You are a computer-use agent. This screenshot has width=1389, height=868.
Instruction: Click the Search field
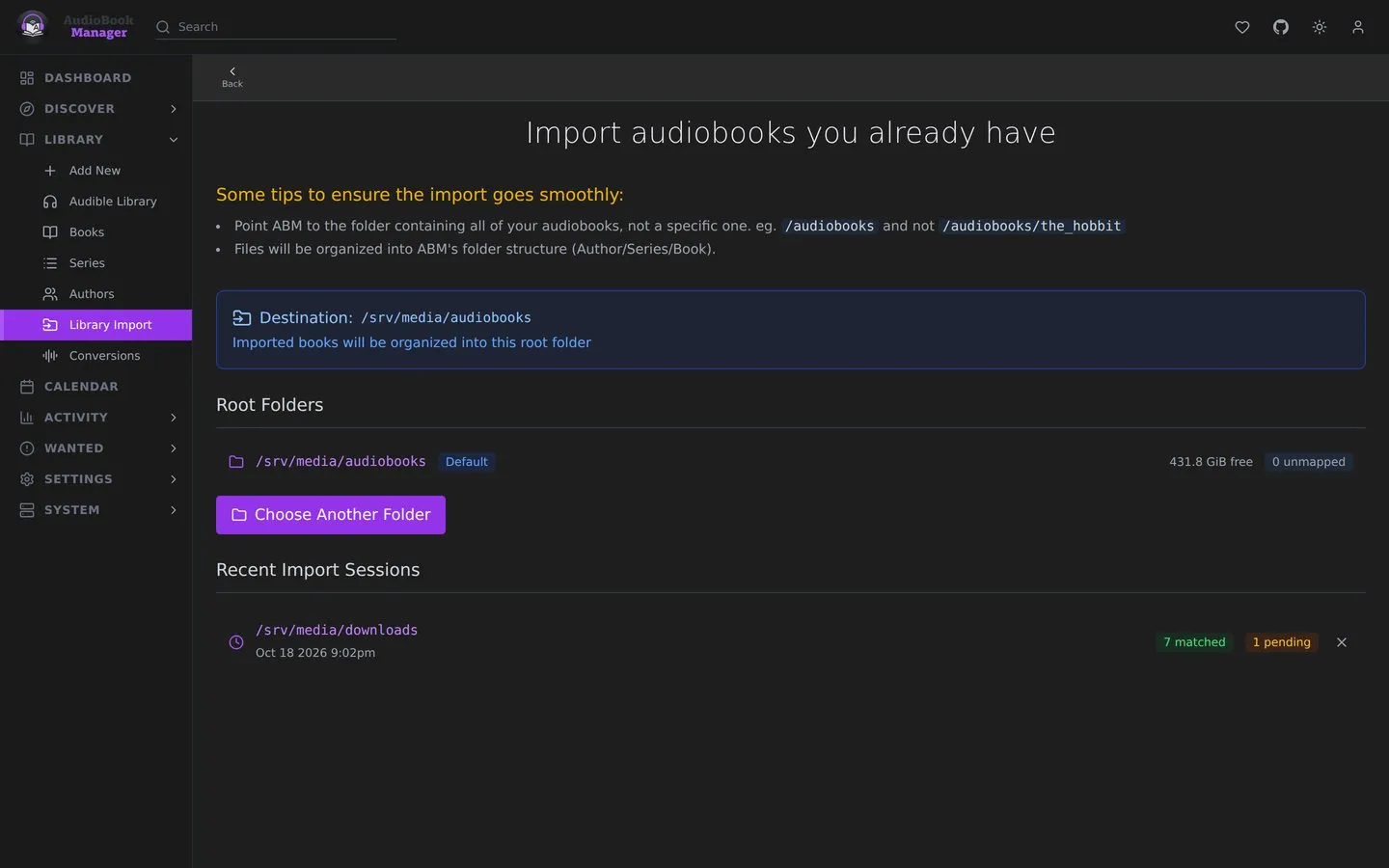click(276, 27)
